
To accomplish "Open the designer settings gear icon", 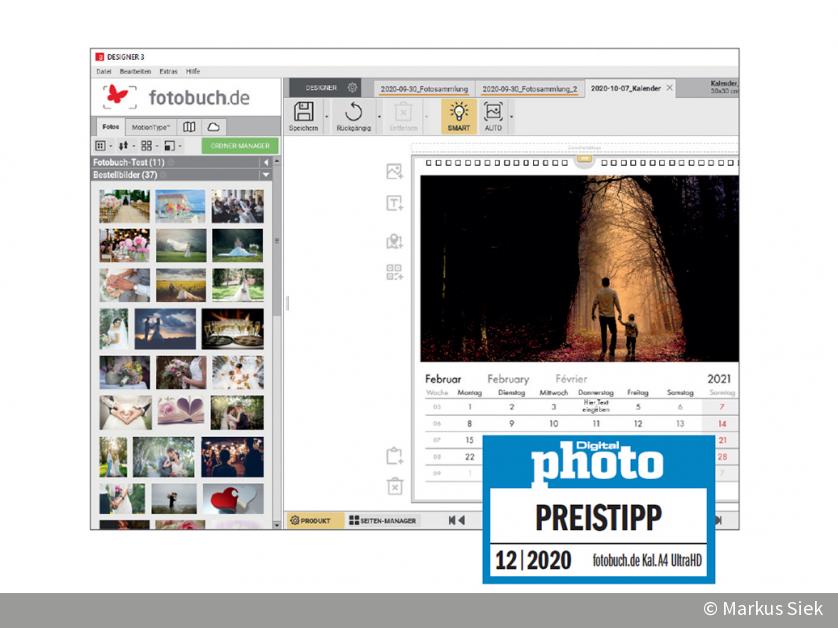I will [352, 88].
